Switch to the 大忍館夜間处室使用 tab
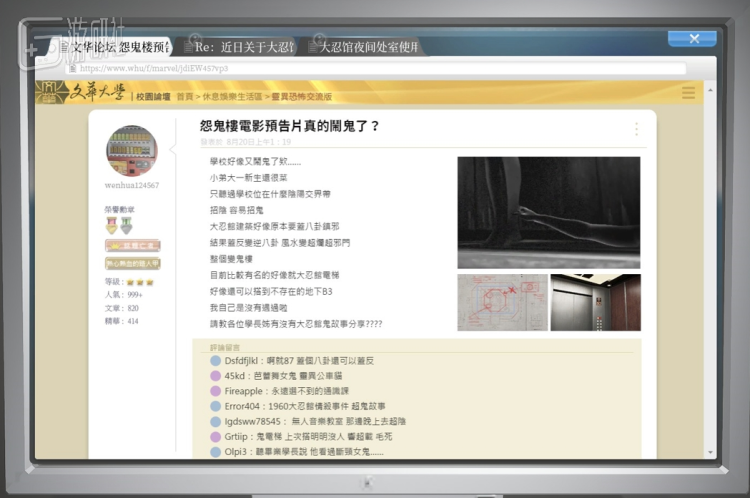This screenshot has width=750, height=498. click(x=368, y=47)
